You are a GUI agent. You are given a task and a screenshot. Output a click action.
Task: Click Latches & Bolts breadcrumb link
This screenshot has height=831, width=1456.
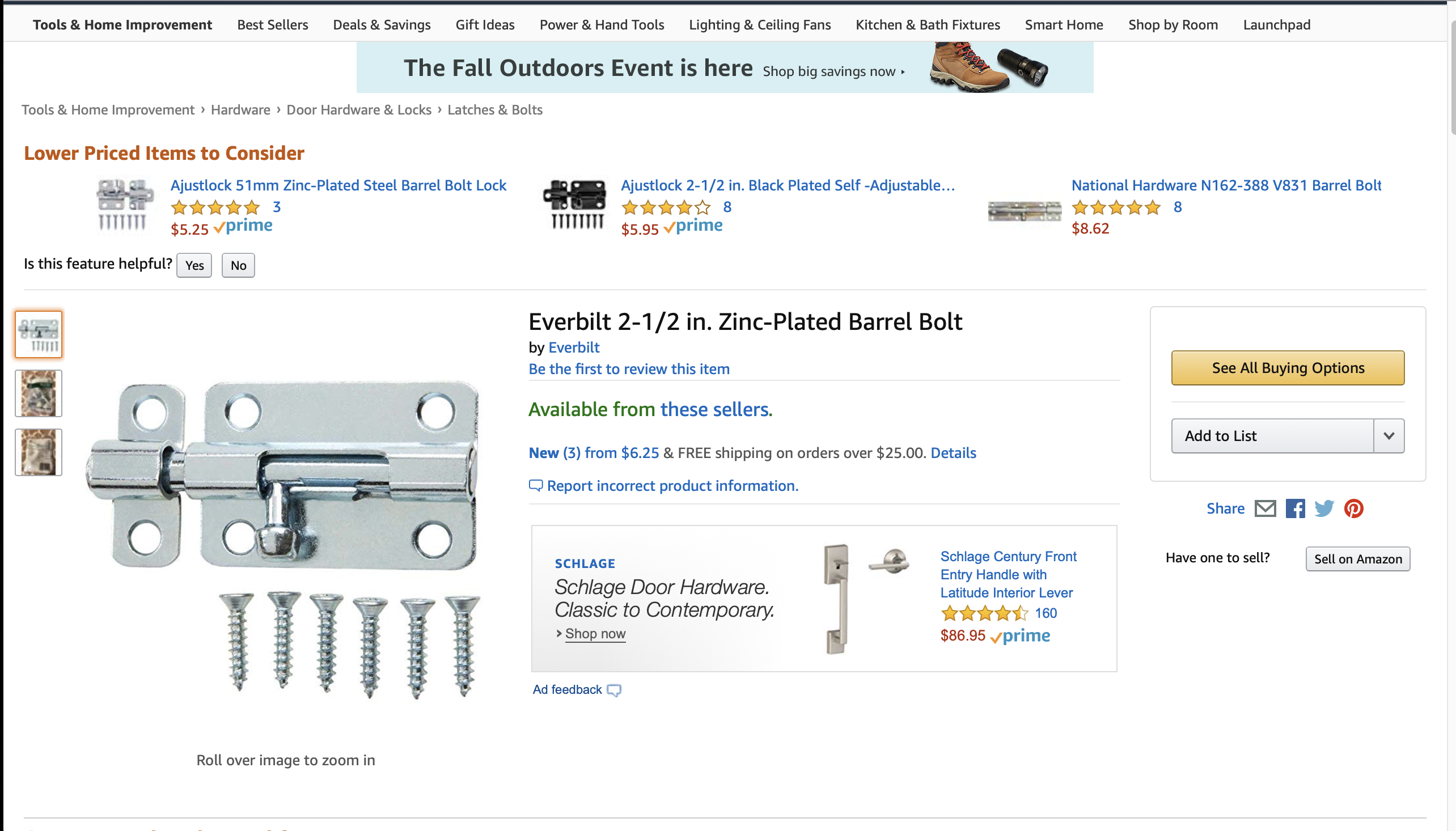pos(495,109)
